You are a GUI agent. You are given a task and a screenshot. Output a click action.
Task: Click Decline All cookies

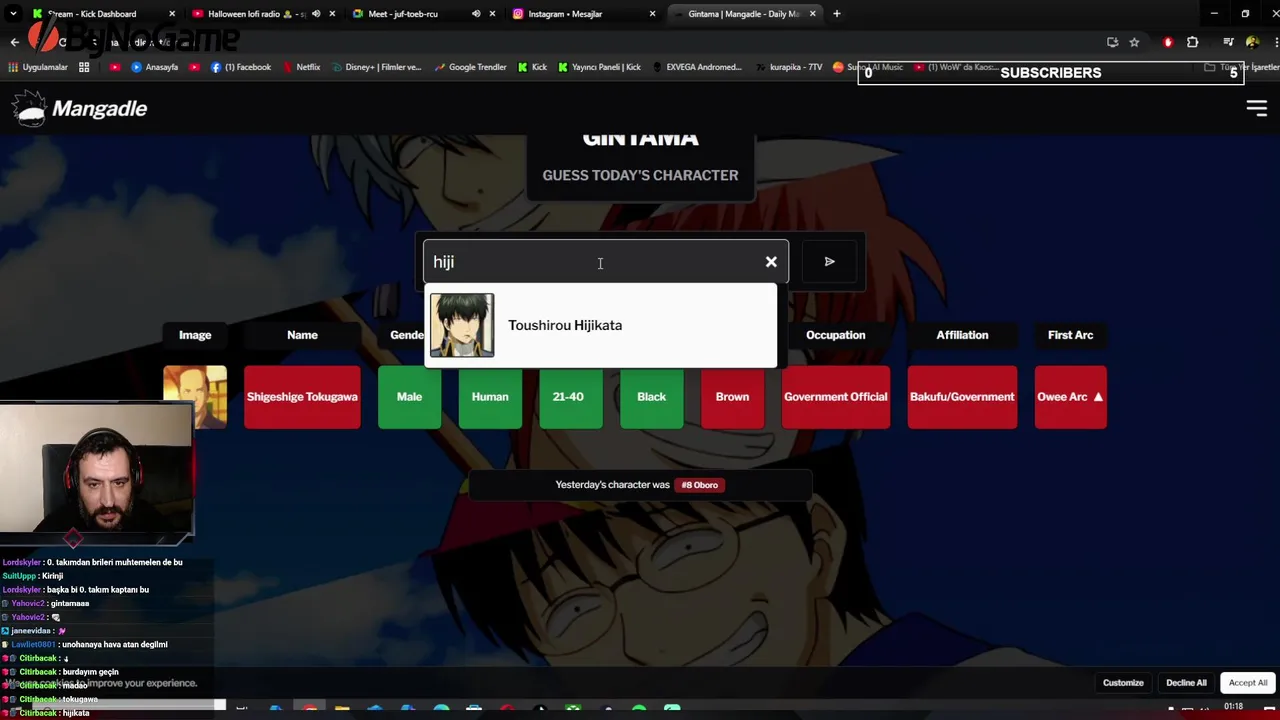tap(1186, 683)
